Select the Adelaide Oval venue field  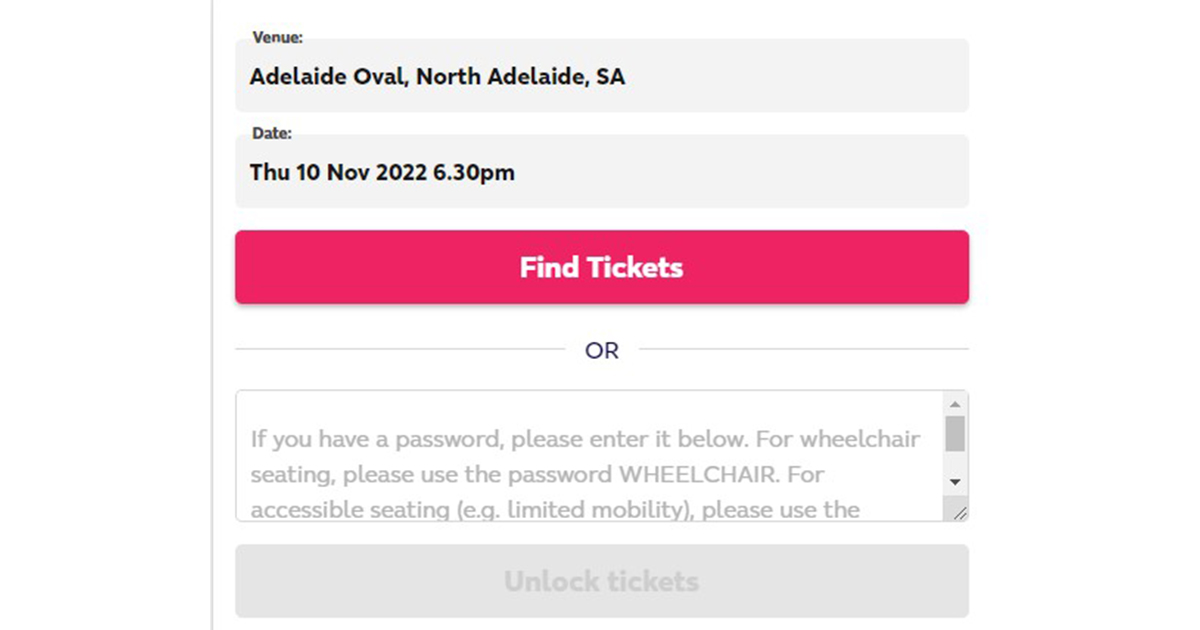(601, 76)
